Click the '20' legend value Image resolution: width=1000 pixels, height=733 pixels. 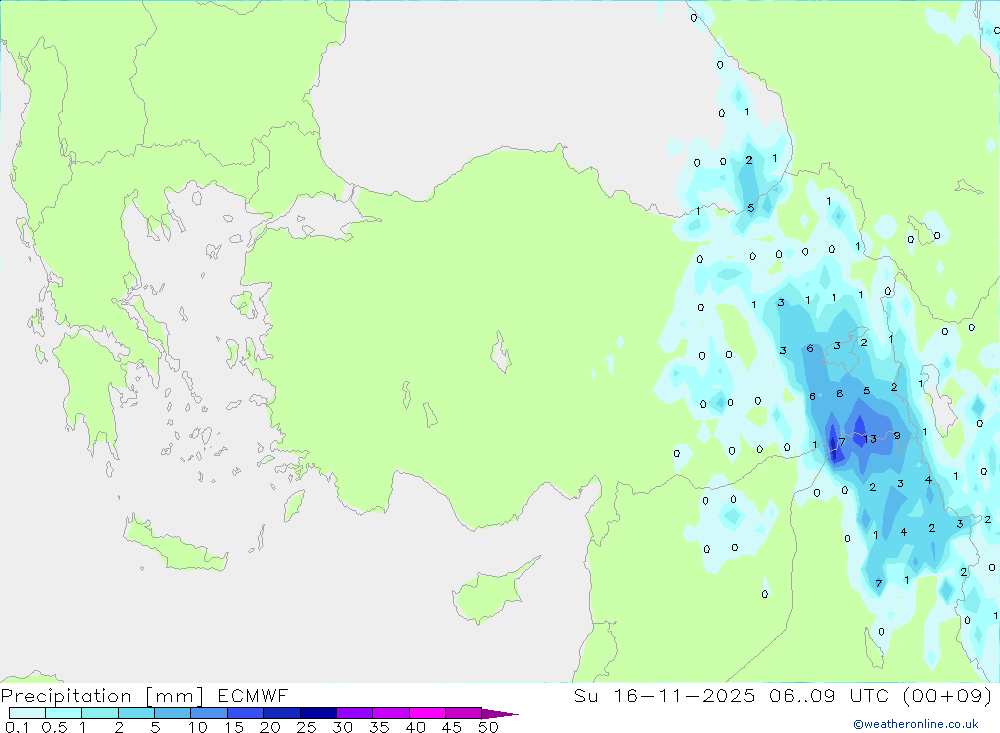(270, 727)
